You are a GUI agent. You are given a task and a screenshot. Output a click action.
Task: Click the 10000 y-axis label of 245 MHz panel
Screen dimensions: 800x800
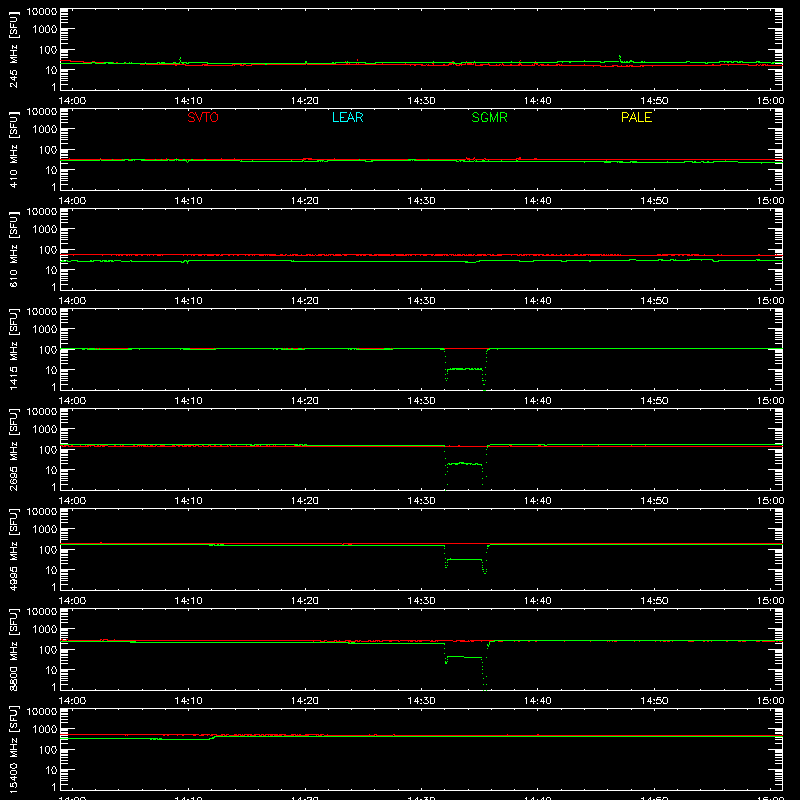(42, 12)
